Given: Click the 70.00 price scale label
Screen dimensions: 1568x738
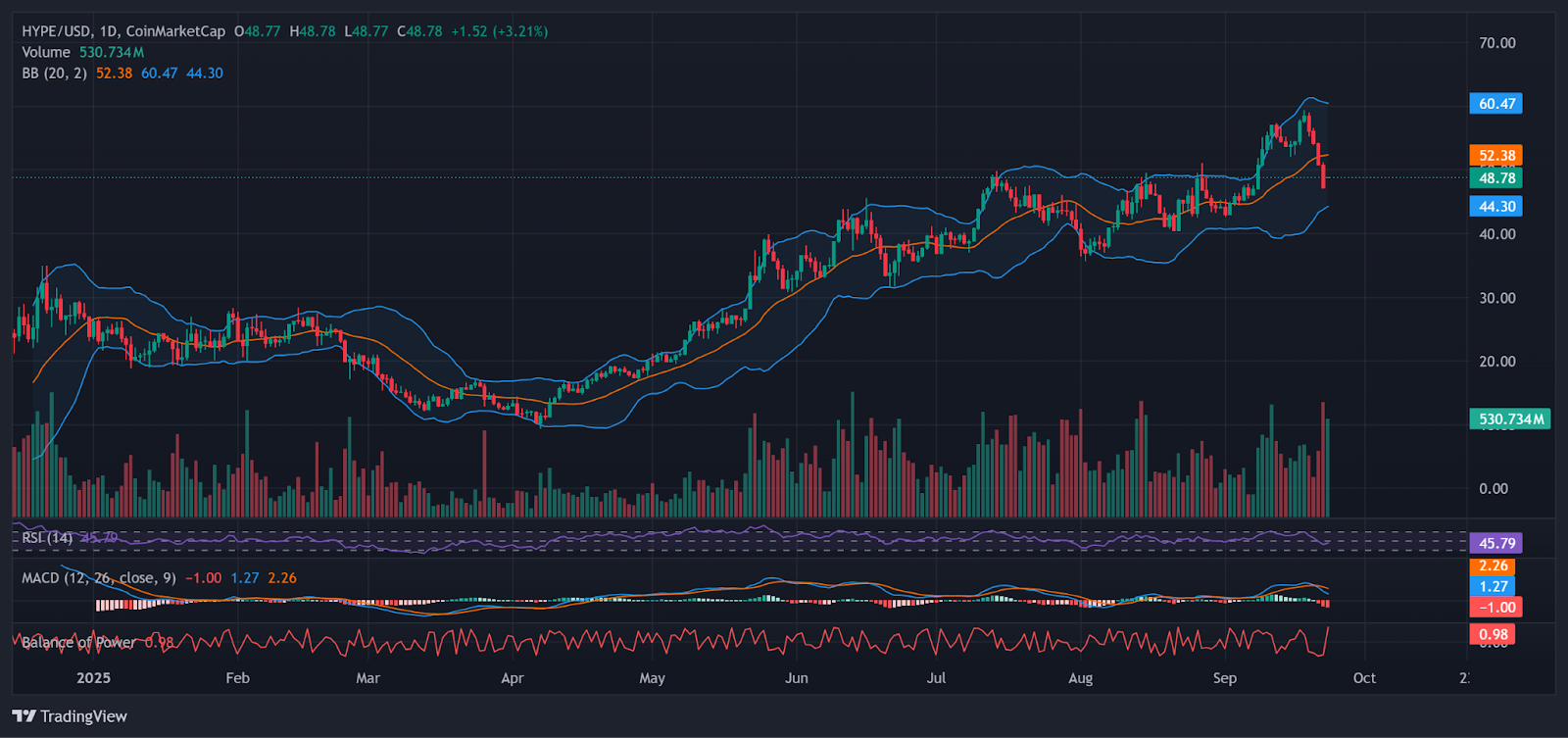Looking at the screenshot, I should tap(1496, 43).
